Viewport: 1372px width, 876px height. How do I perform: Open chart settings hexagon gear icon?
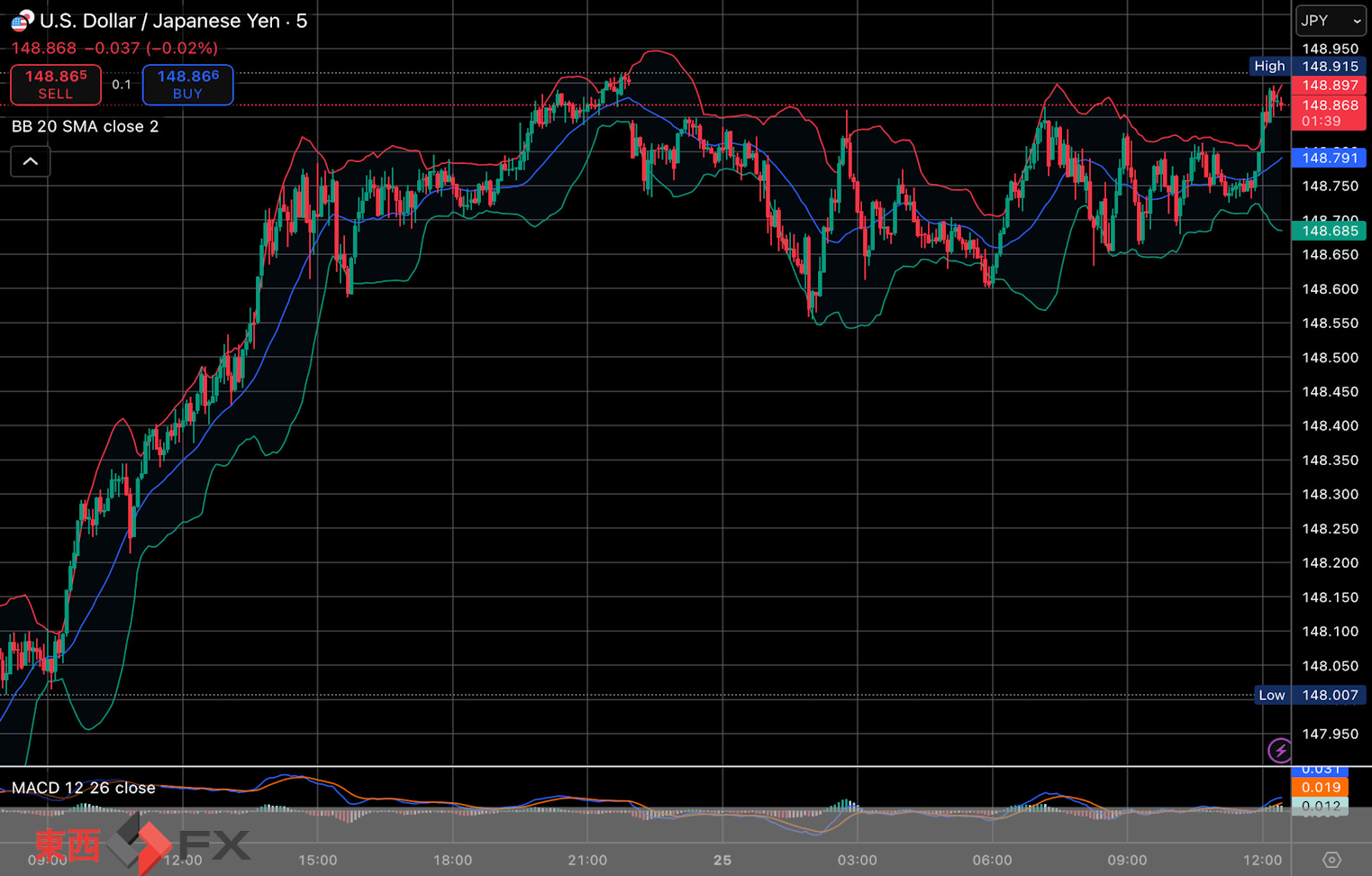coord(1331,860)
